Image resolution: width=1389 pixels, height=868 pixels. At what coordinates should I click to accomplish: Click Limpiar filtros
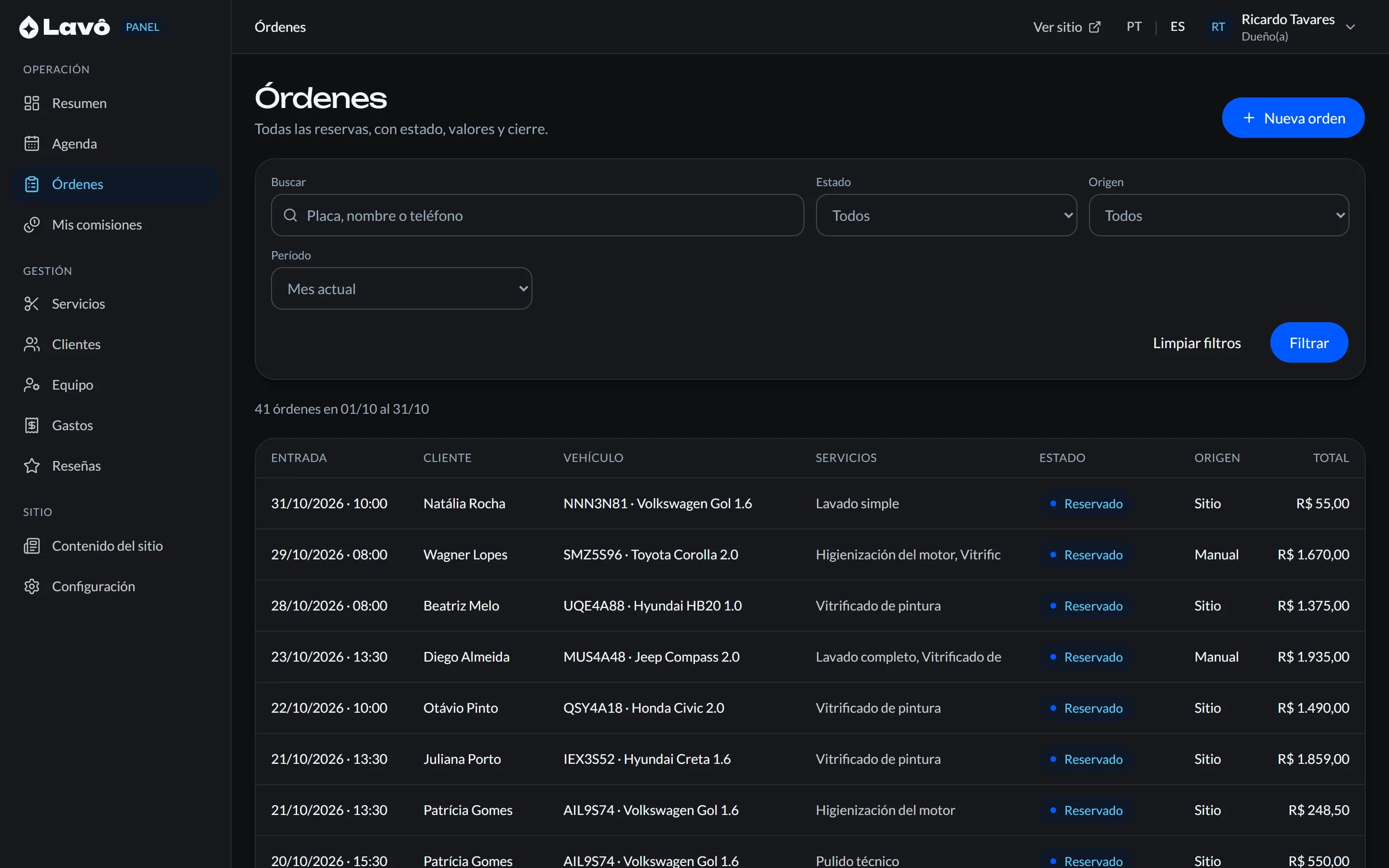1197,343
